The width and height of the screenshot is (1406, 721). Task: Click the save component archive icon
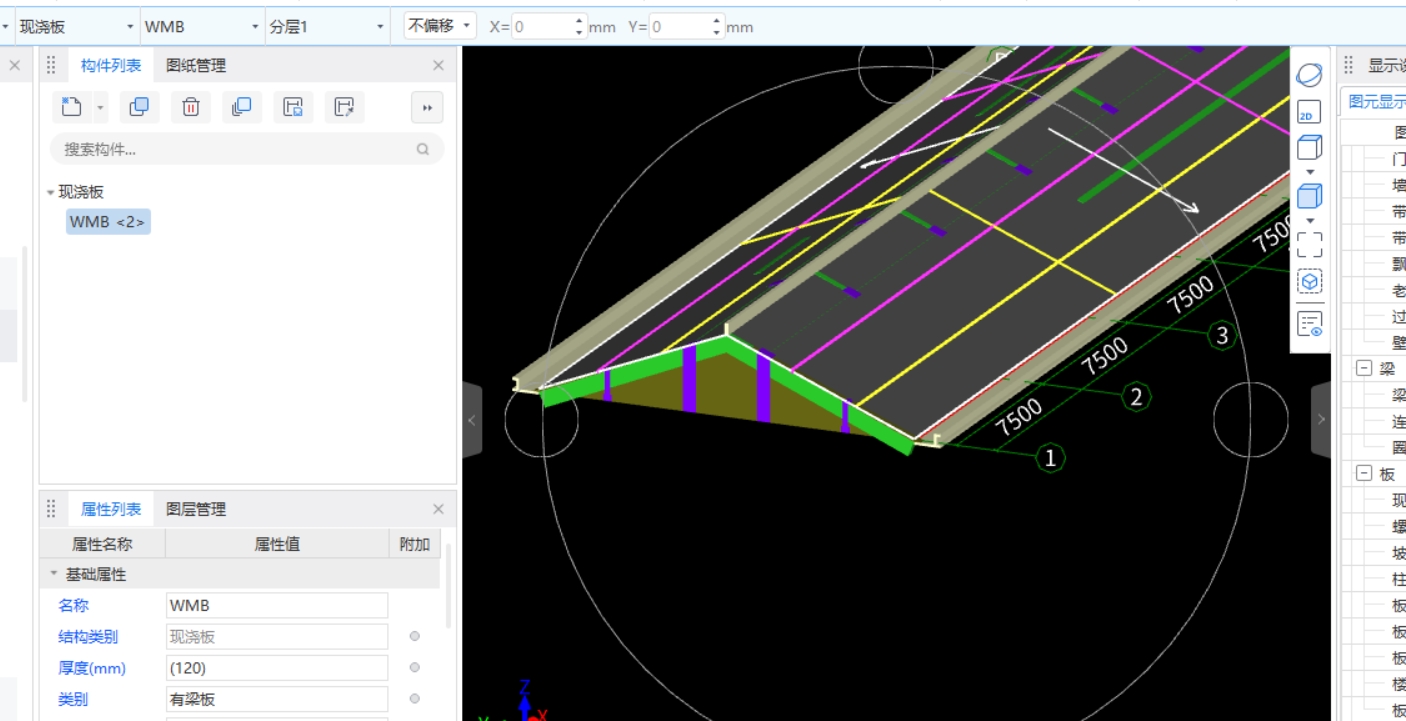pos(293,107)
